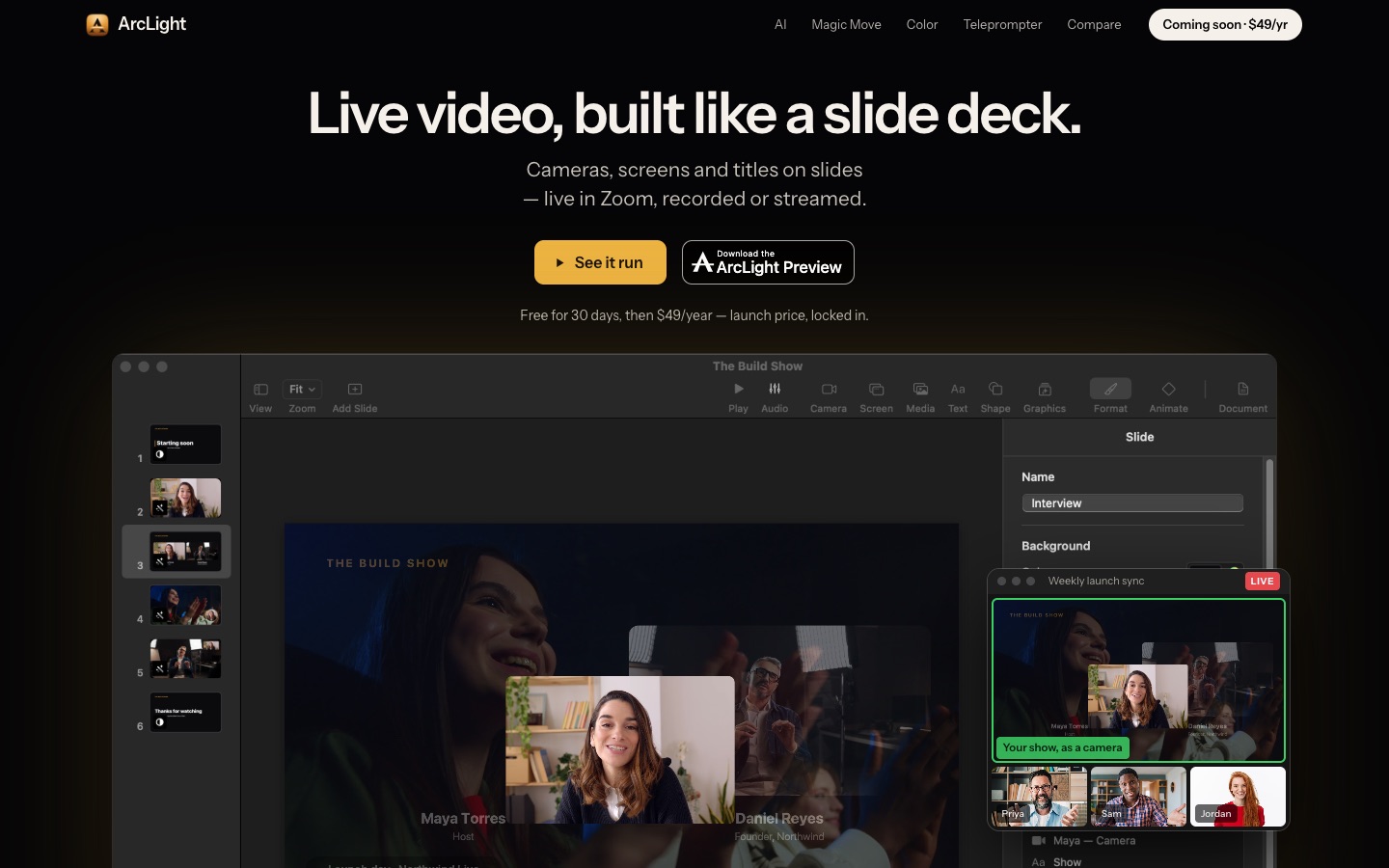1389x868 pixels.
Task: Select the Maya — Camera layer row
Action: point(1132,841)
